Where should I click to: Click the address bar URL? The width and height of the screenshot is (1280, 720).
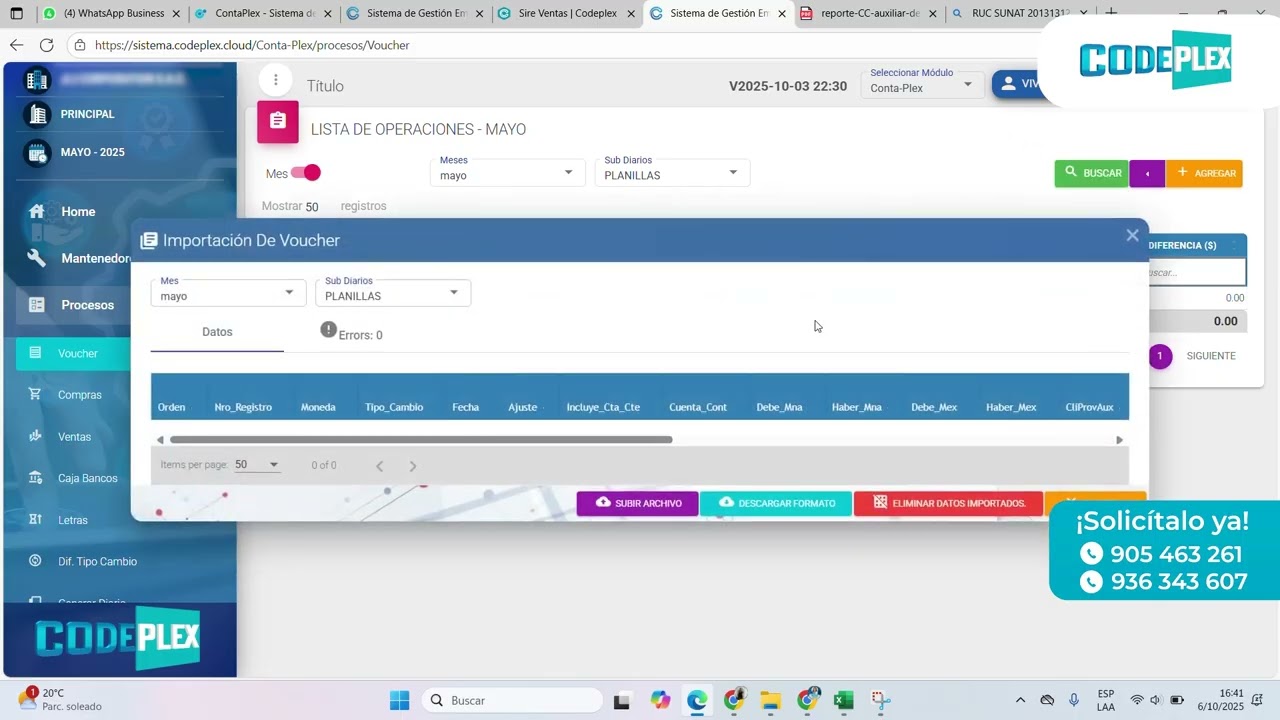point(252,45)
